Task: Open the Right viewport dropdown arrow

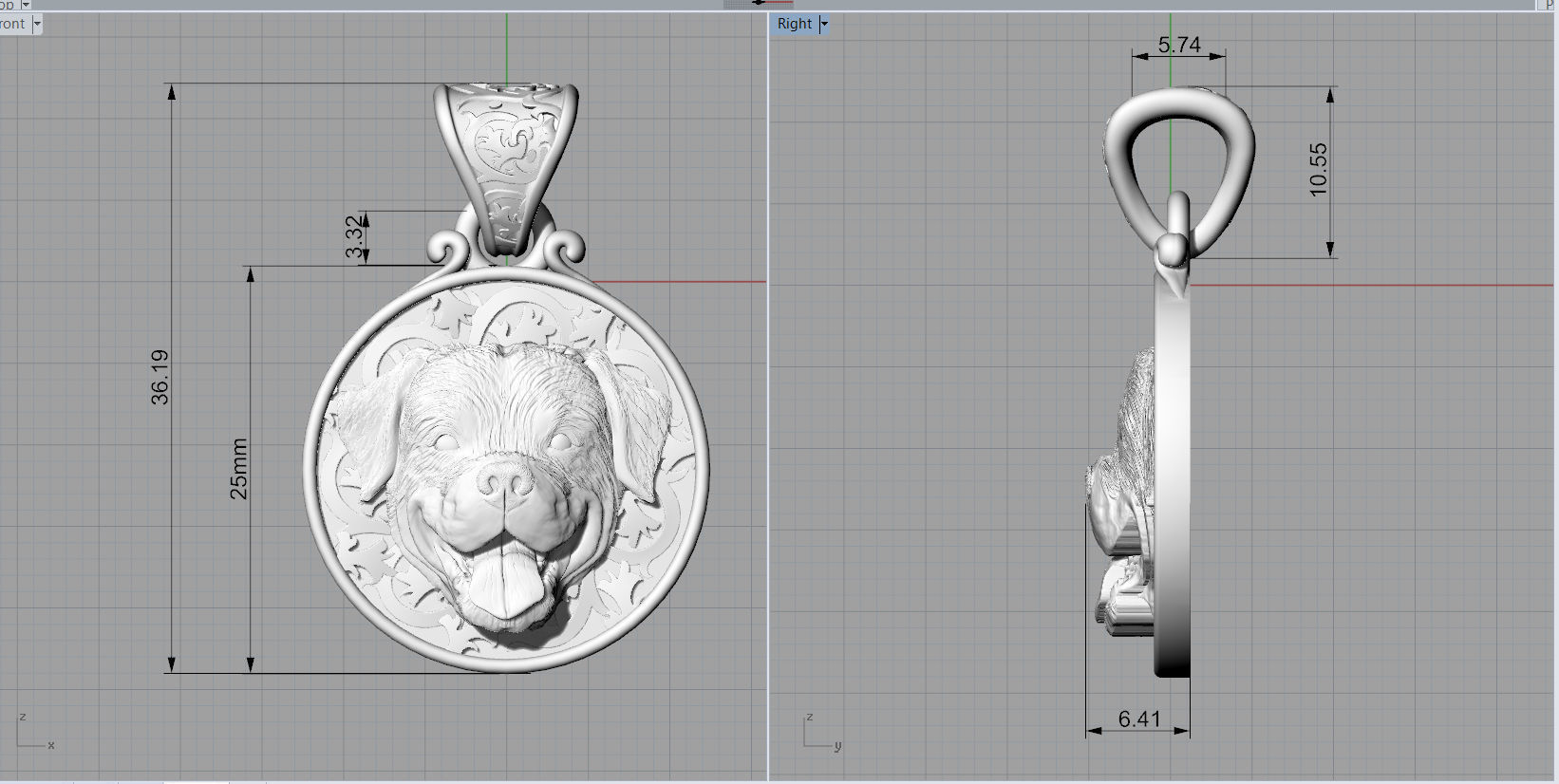Action: click(824, 24)
